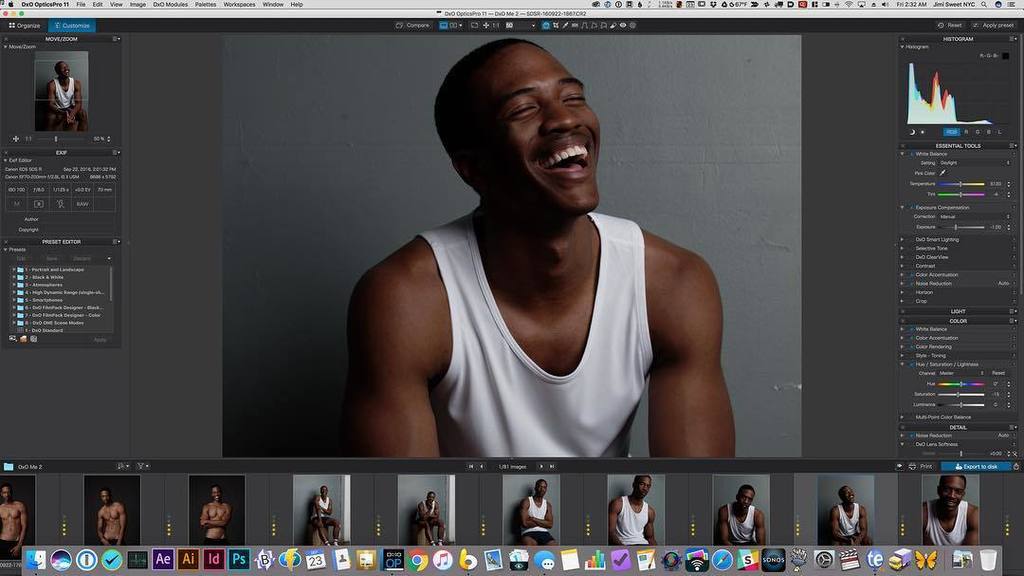Adjust the Temperature slider
The image size is (1024, 576).
961,184
